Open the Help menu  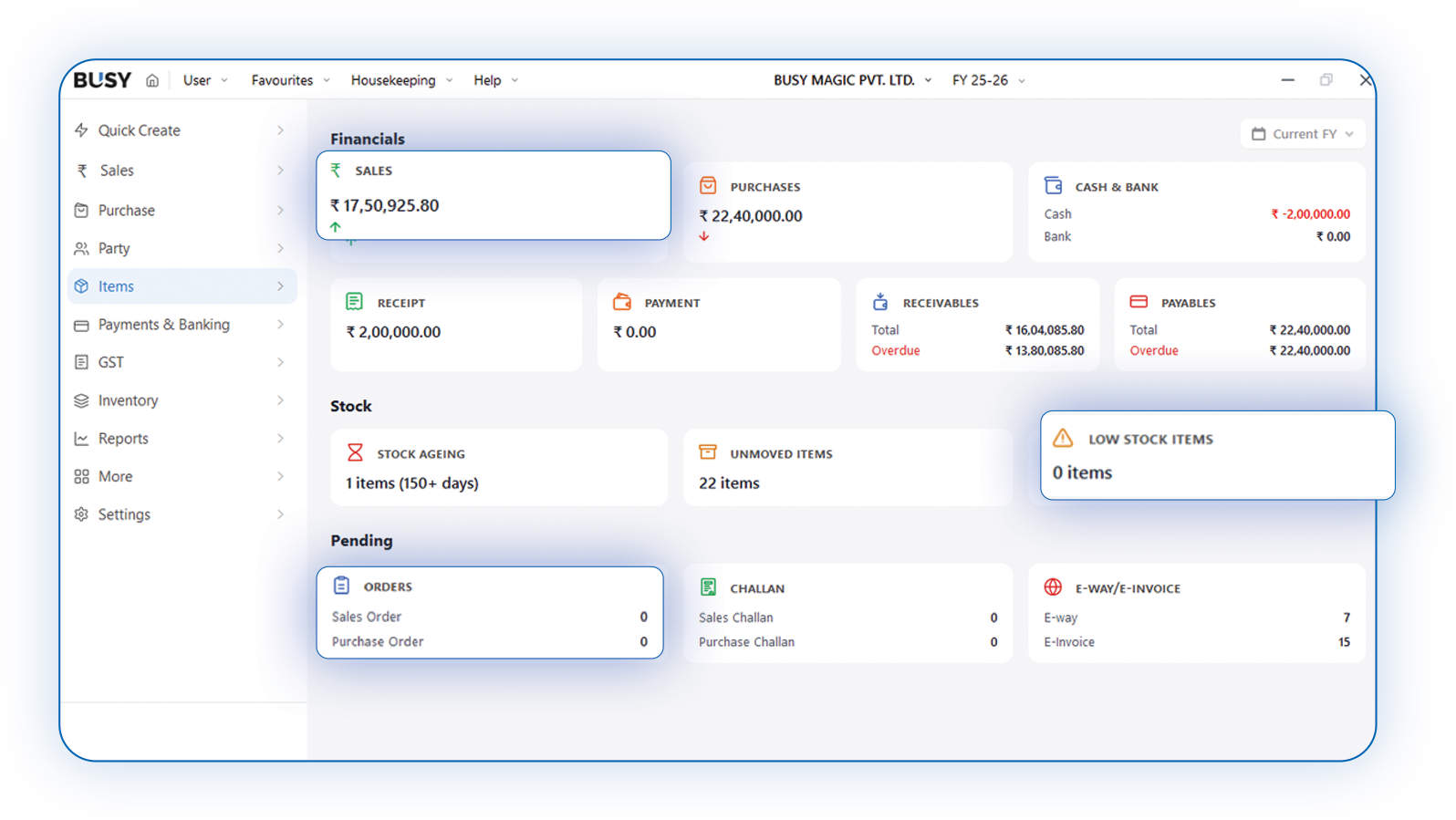point(495,80)
